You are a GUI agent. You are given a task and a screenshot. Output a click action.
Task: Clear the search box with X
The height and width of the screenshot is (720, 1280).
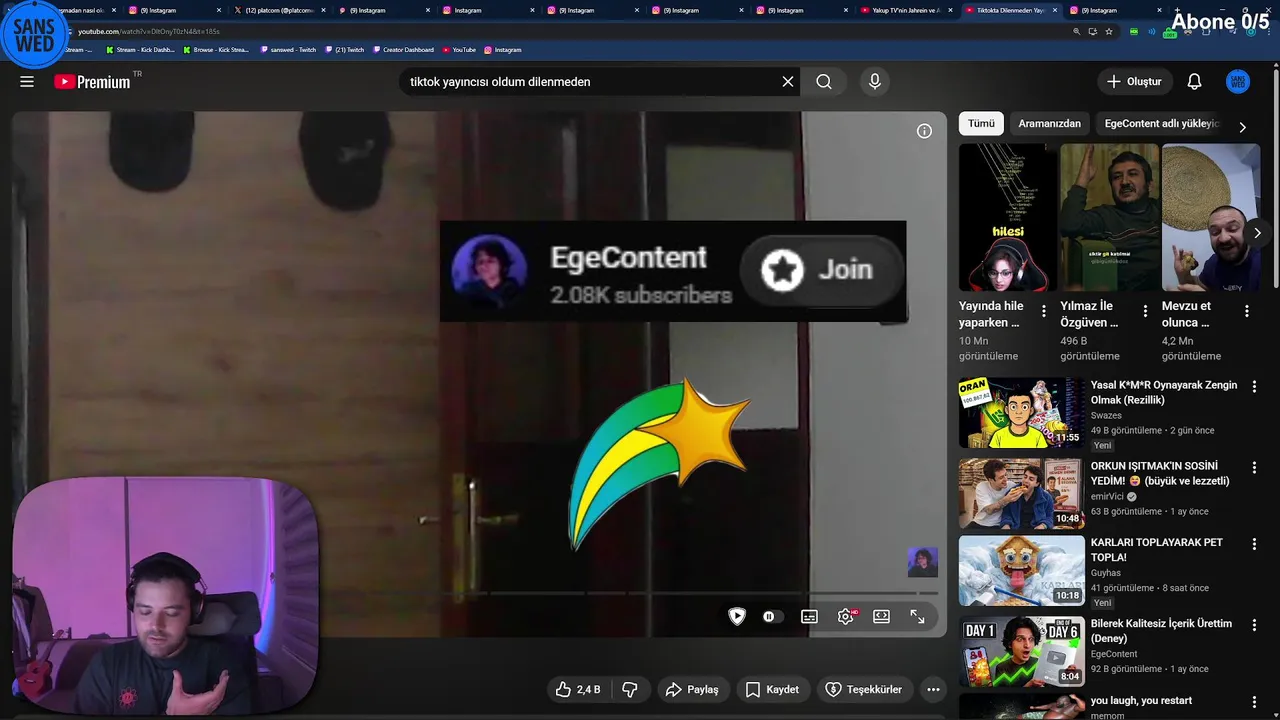tap(788, 82)
